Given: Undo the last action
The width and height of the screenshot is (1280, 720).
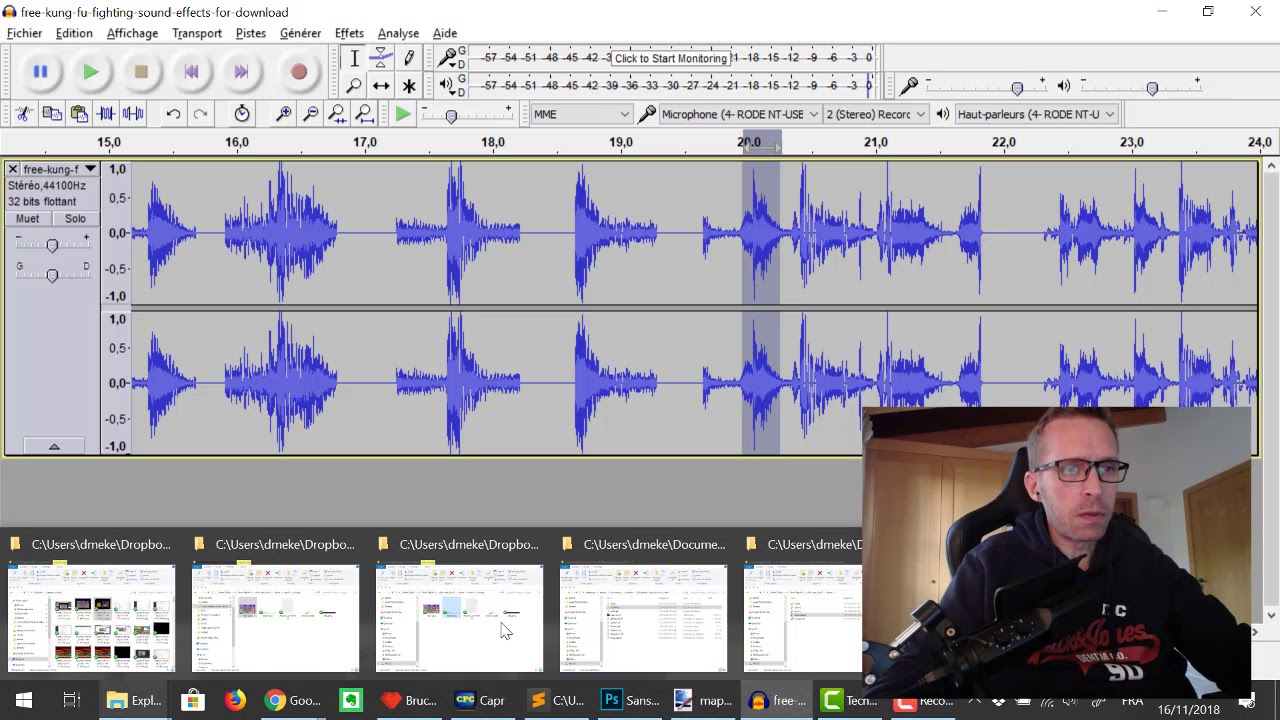Looking at the screenshot, I should (173, 114).
